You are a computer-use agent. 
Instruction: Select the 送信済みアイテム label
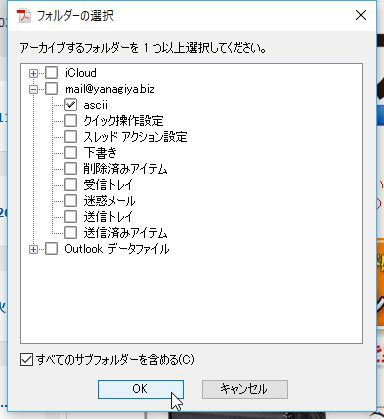point(125,233)
